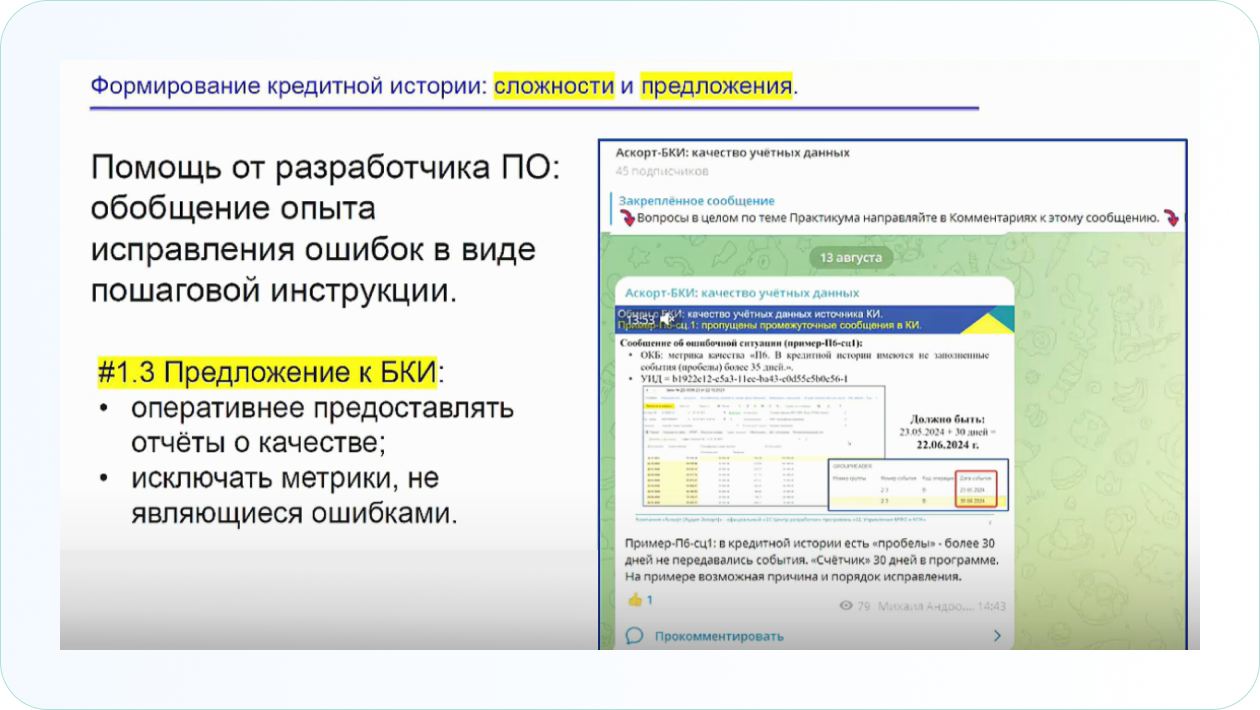
Task: Click the "13:53" video duration label
Action: coord(640,319)
